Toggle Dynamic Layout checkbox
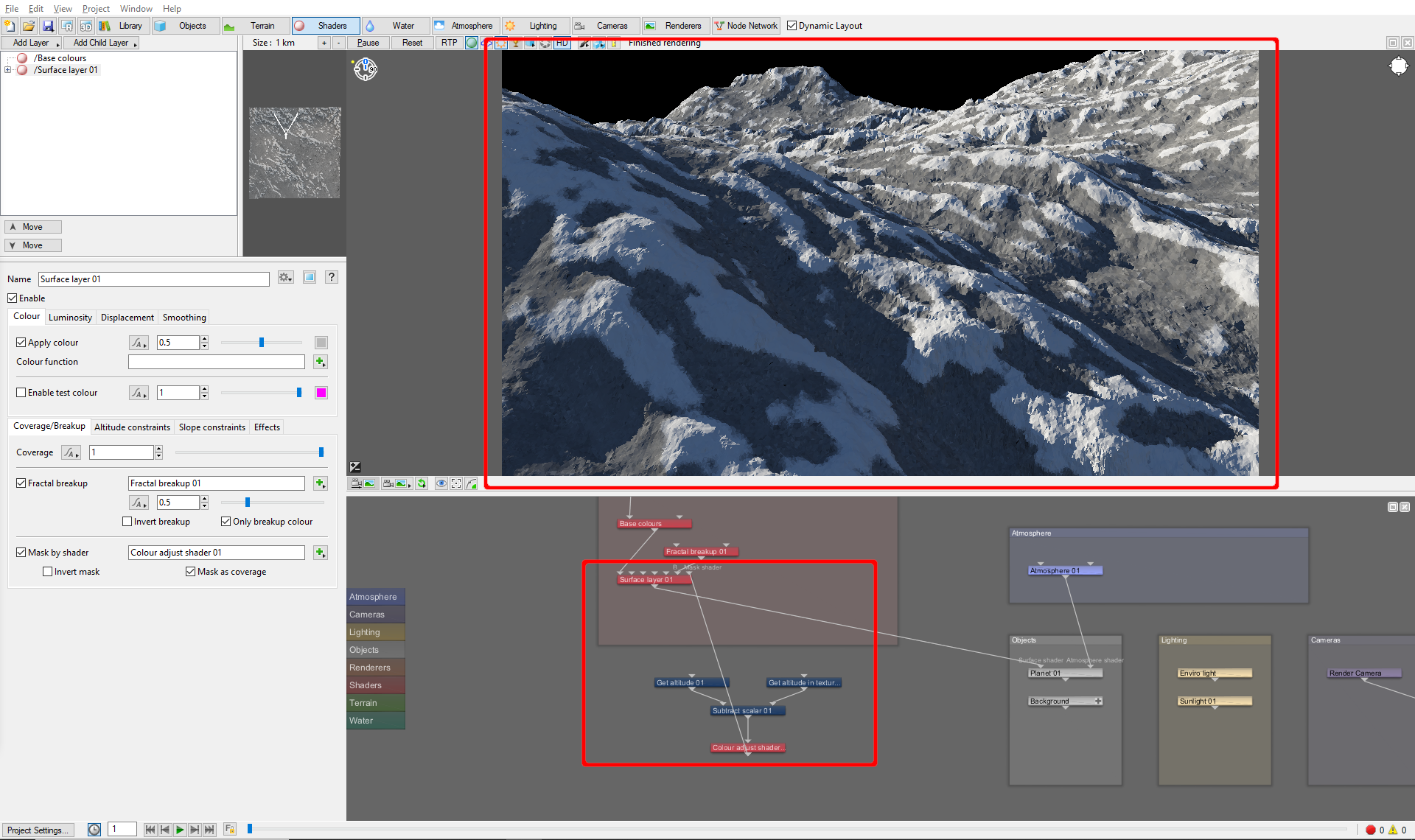Viewport: 1415px width, 840px height. pos(792,26)
